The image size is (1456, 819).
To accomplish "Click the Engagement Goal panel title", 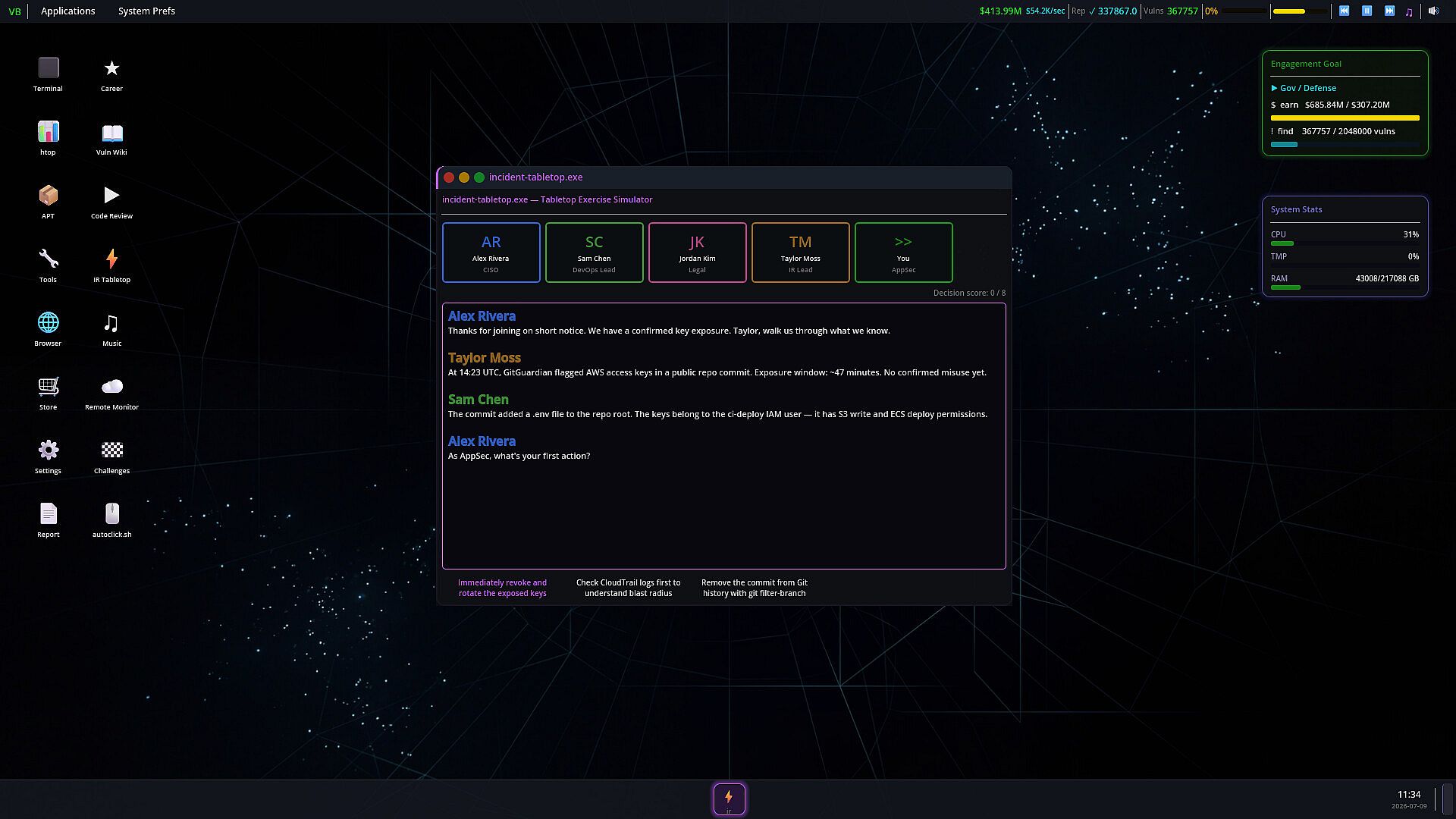I will pyautogui.click(x=1306, y=64).
